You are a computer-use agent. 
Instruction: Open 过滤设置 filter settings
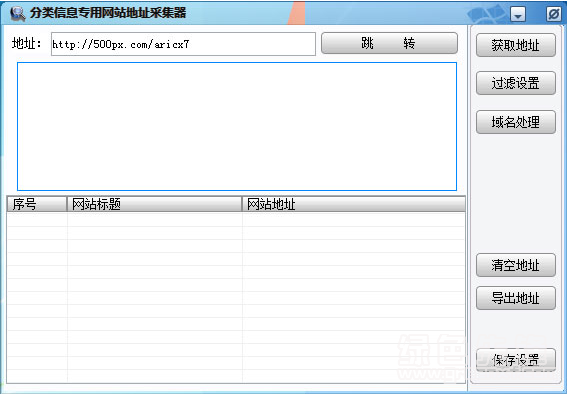click(516, 83)
